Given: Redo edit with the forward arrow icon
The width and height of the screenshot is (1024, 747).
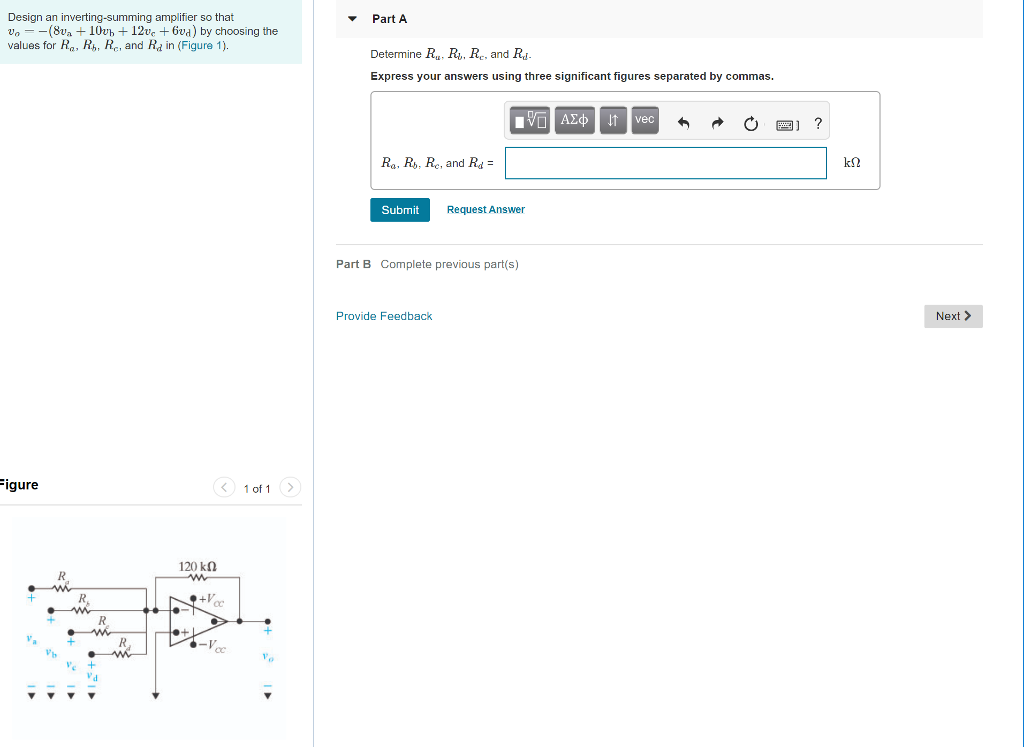Looking at the screenshot, I should pyautogui.click(x=716, y=122).
